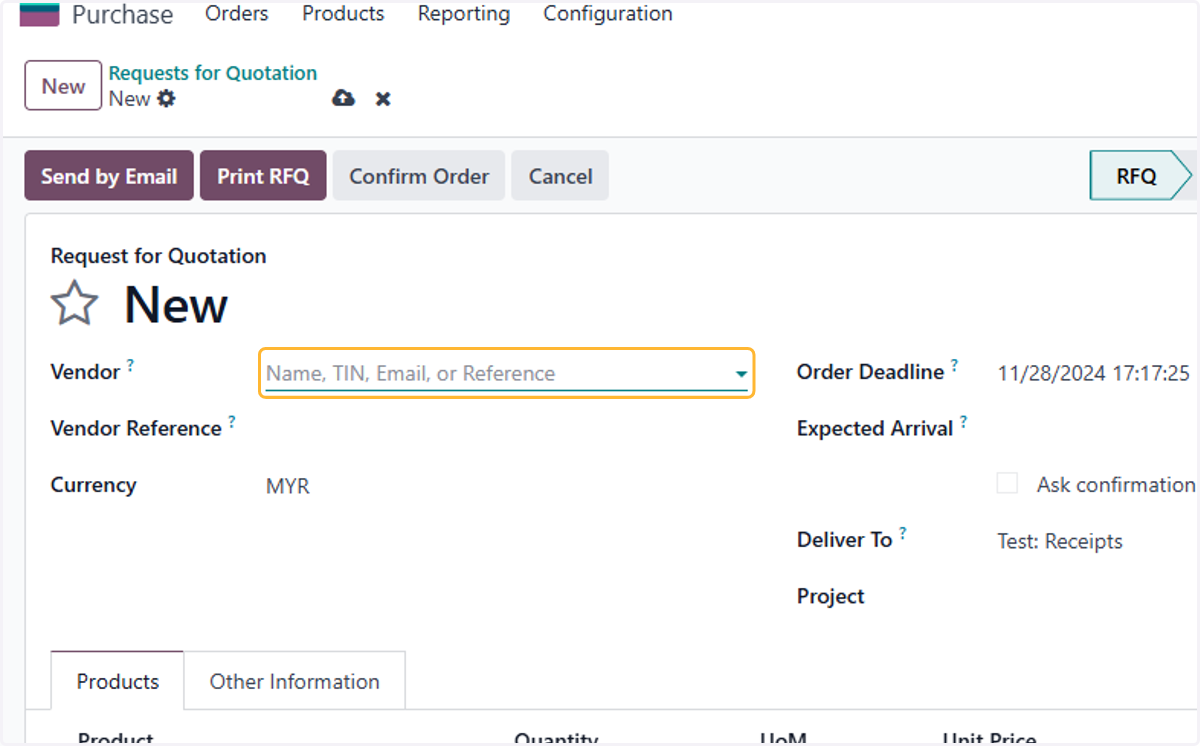Click the Purchase app logo icon

click(x=39, y=14)
